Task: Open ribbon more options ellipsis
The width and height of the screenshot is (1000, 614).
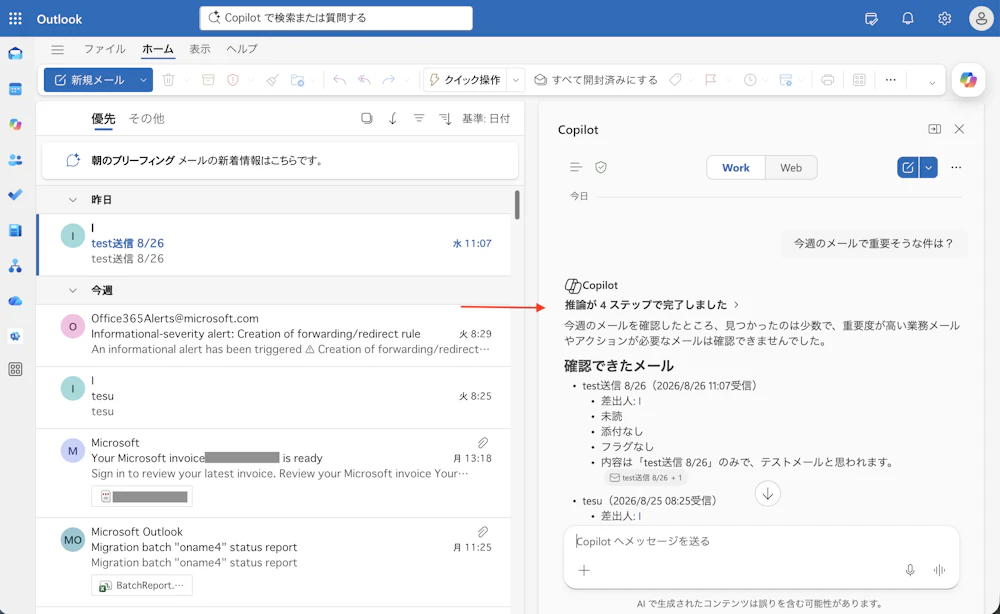Action: [x=890, y=80]
